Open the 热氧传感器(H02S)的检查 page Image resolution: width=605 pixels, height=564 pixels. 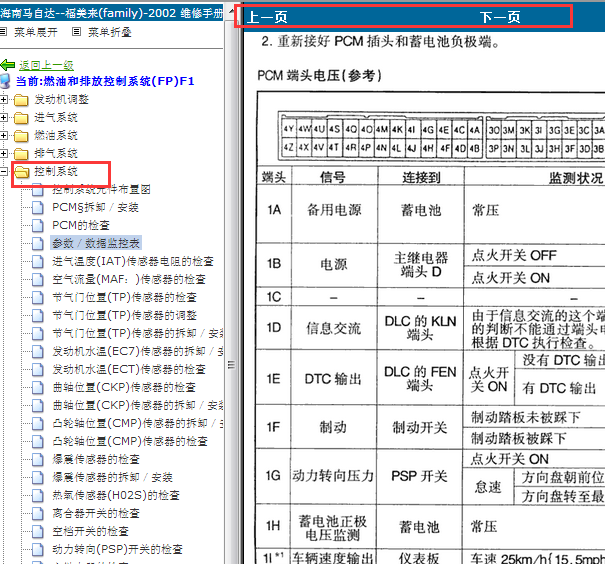click(116, 495)
